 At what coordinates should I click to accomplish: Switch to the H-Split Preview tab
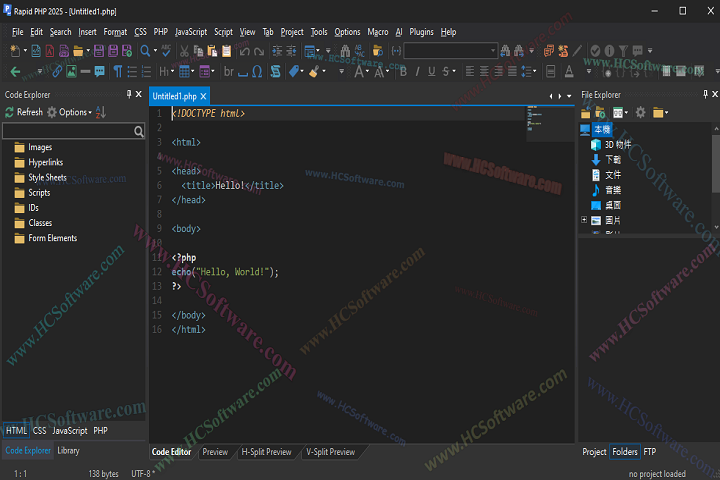(266, 452)
